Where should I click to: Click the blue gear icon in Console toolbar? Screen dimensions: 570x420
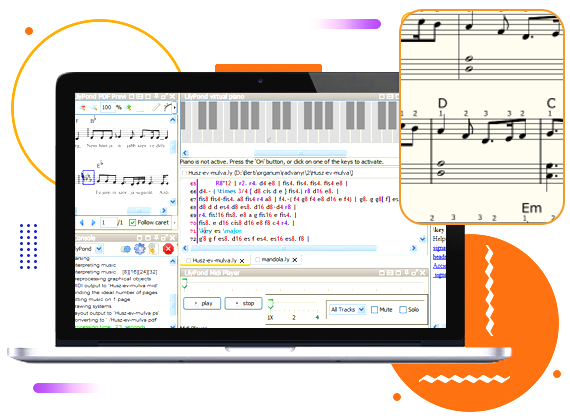point(140,249)
